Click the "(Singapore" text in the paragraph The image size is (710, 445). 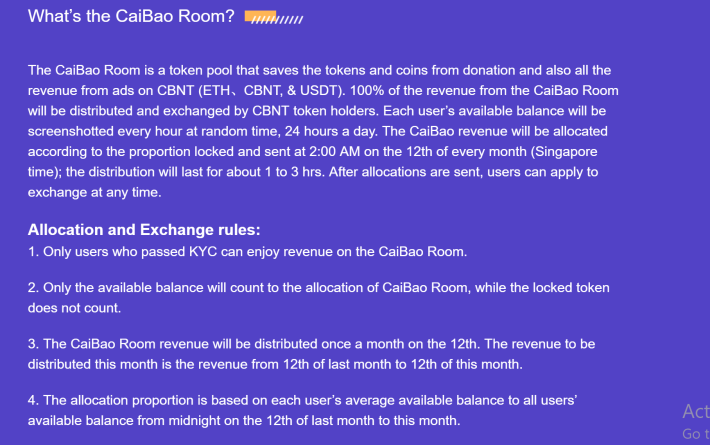point(564,152)
